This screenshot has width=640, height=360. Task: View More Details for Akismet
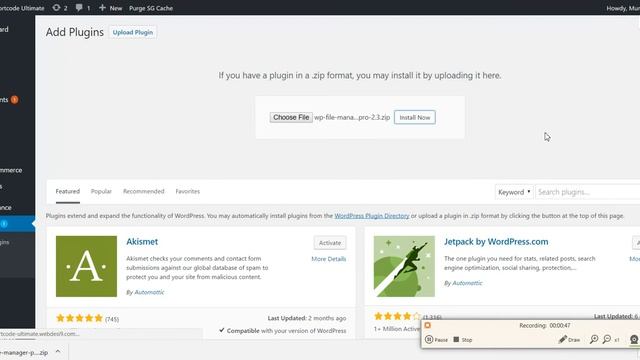(329, 259)
